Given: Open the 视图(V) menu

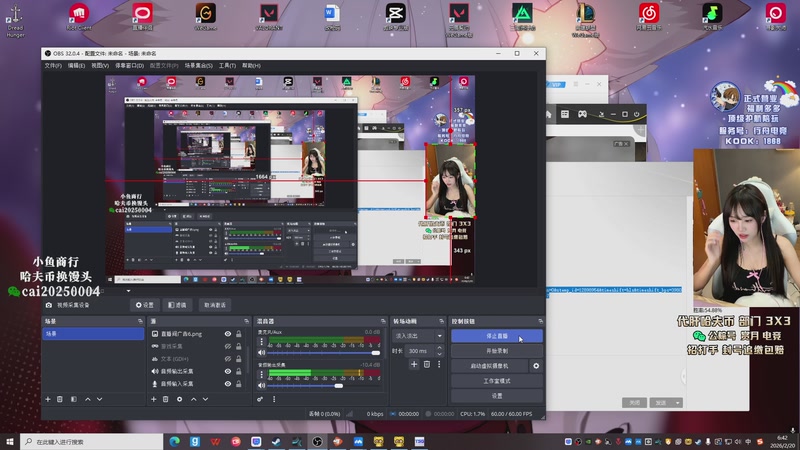Looking at the screenshot, I should (100, 66).
